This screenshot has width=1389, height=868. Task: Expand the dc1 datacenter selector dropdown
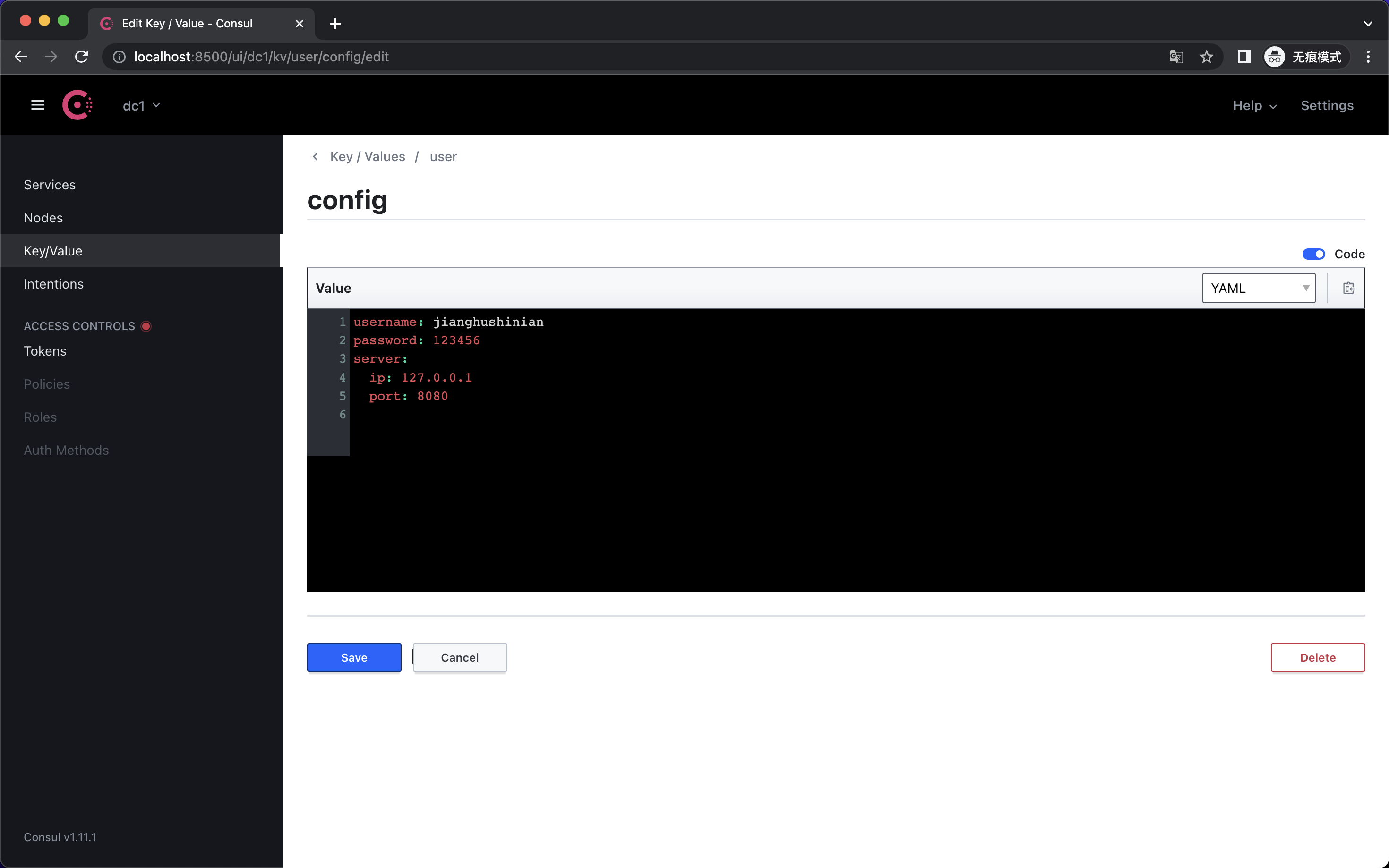click(140, 105)
